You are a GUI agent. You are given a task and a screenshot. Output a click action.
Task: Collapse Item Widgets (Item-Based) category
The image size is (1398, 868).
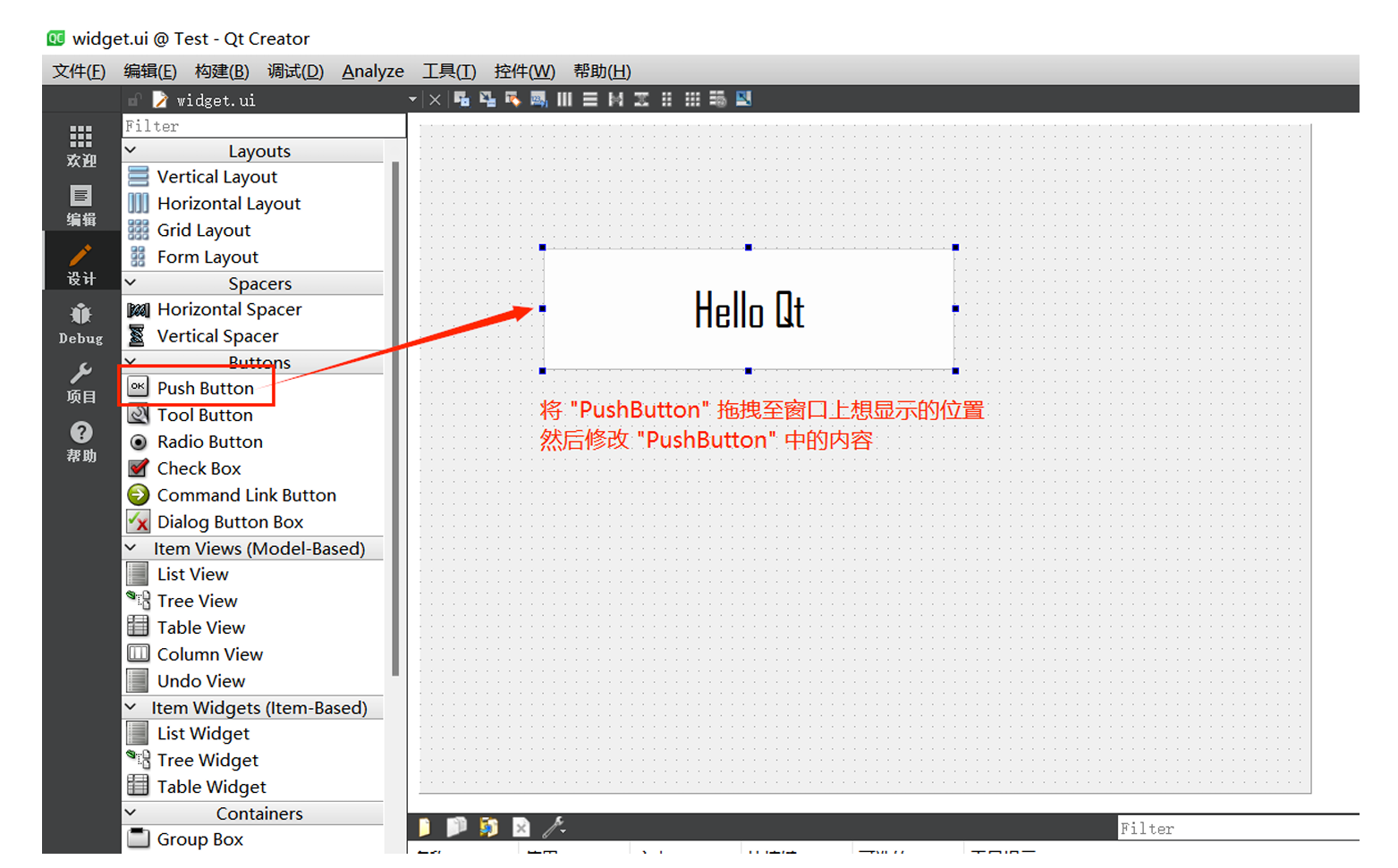(x=131, y=707)
